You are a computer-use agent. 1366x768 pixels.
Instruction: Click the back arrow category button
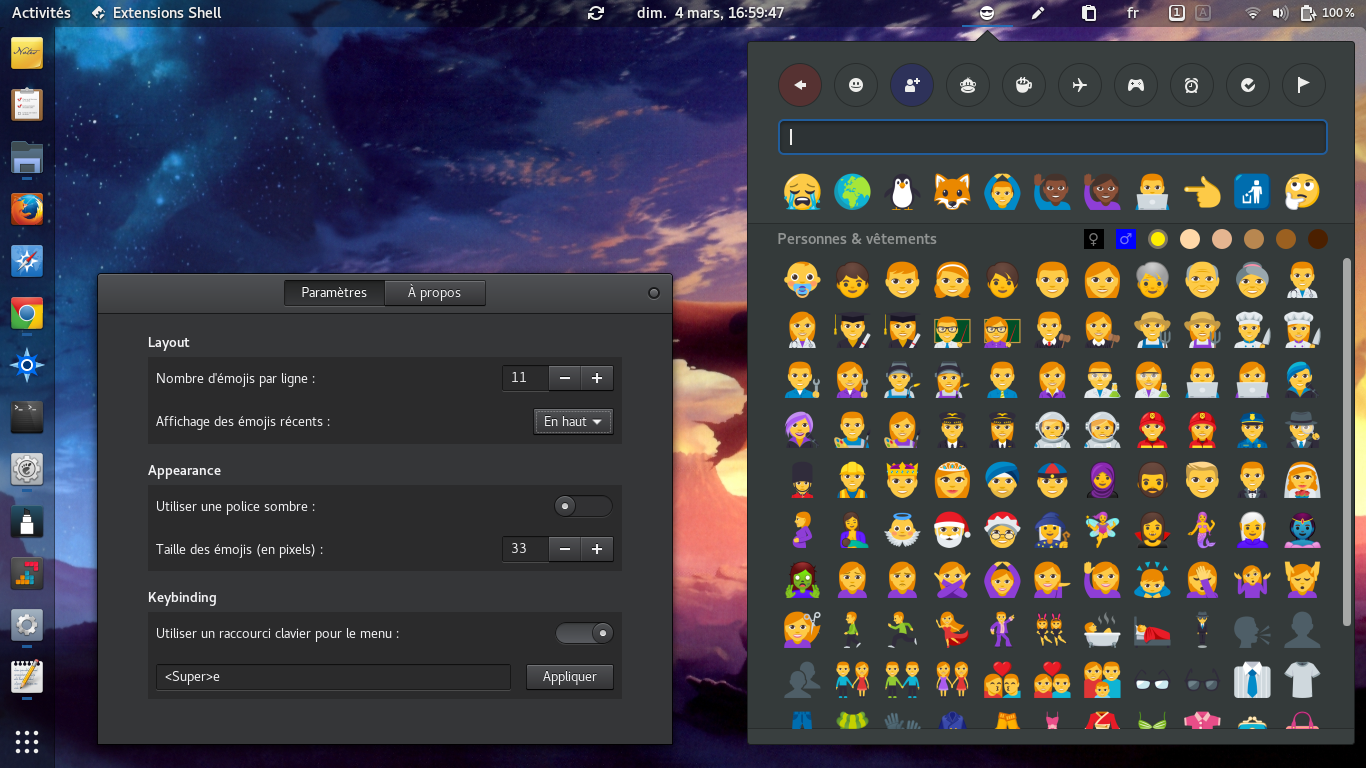800,86
